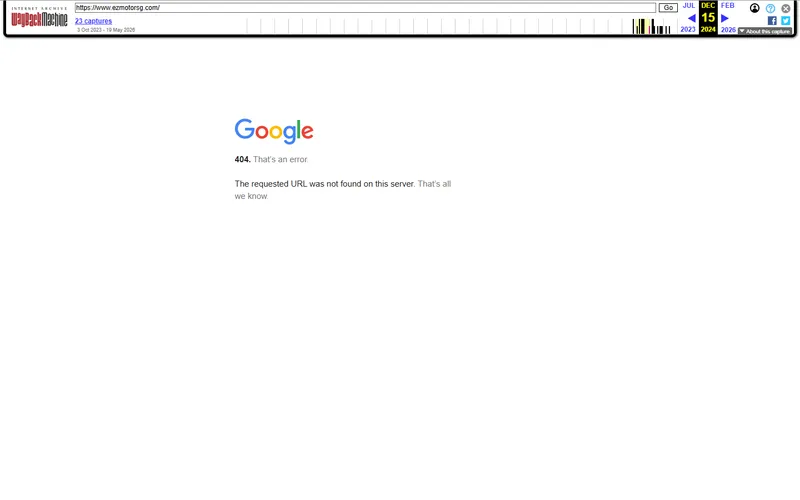800x500 pixels.
Task: Click the Google logo on the error page
Action: pos(274,131)
